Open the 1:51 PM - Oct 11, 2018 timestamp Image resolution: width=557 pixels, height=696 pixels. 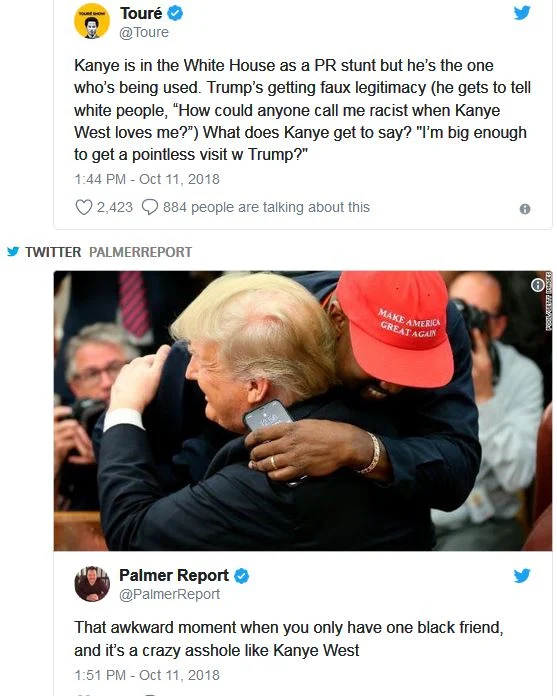[x=147, y=675]
